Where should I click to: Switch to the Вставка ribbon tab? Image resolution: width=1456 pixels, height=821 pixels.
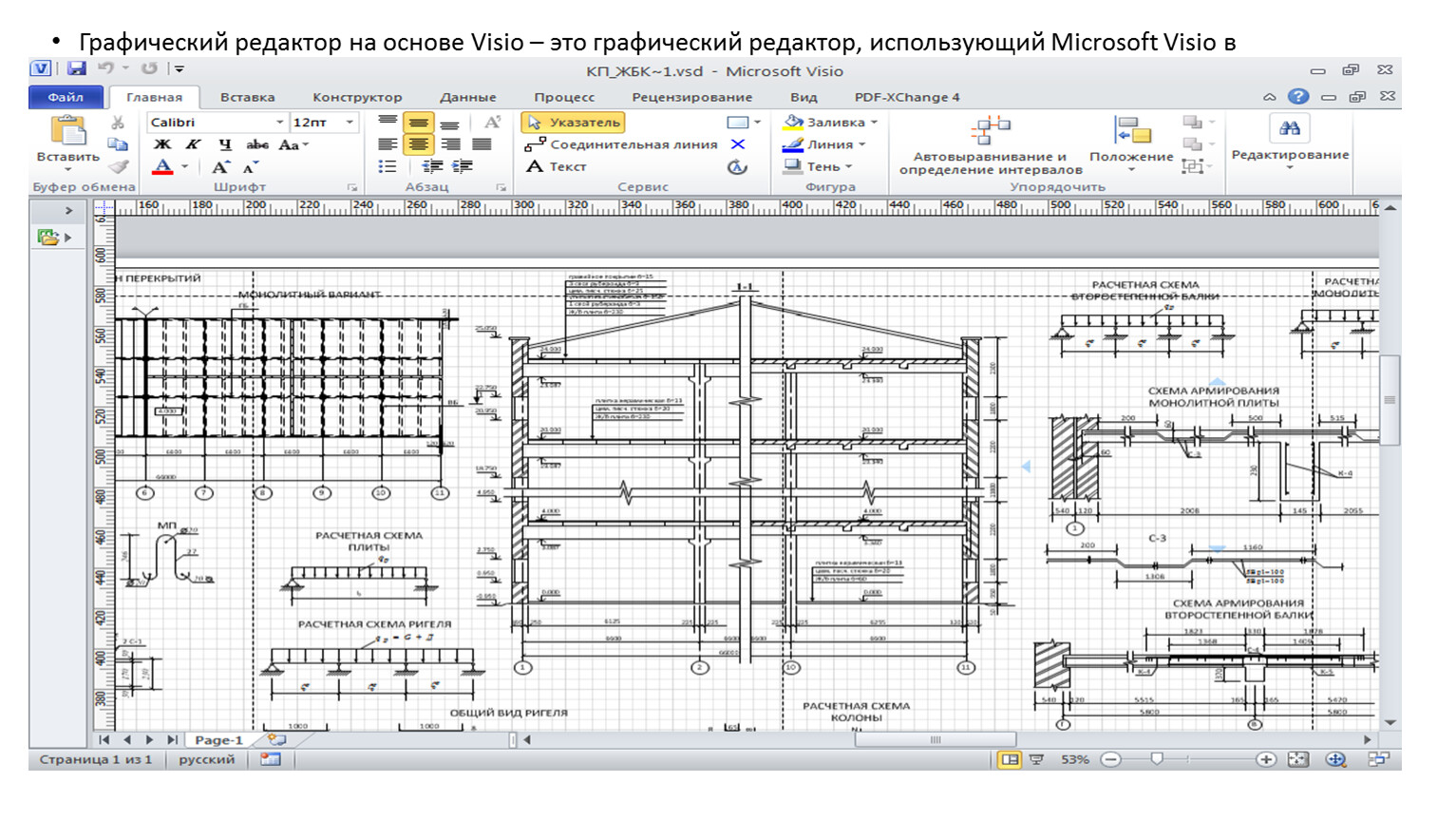[247, 97]
